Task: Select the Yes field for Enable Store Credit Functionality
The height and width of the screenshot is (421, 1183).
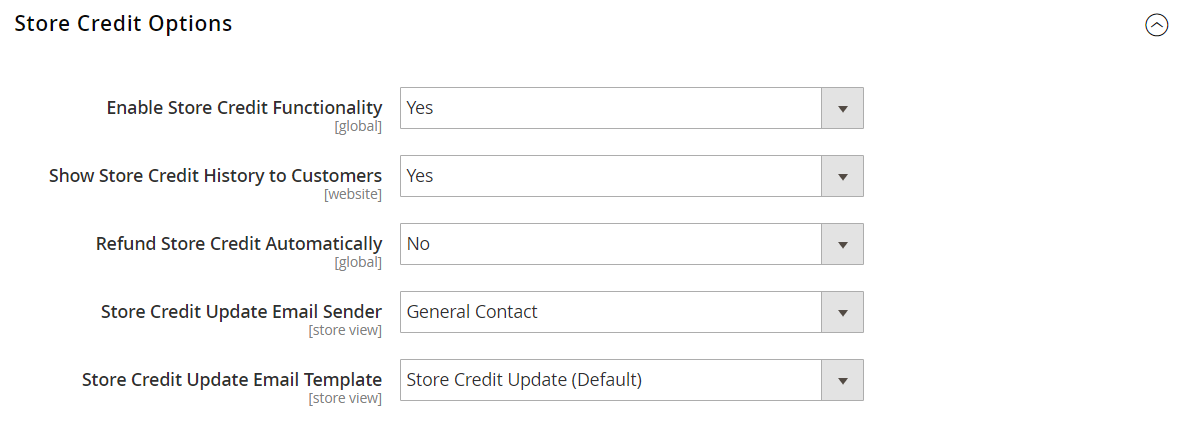Action: coord(610,108)
